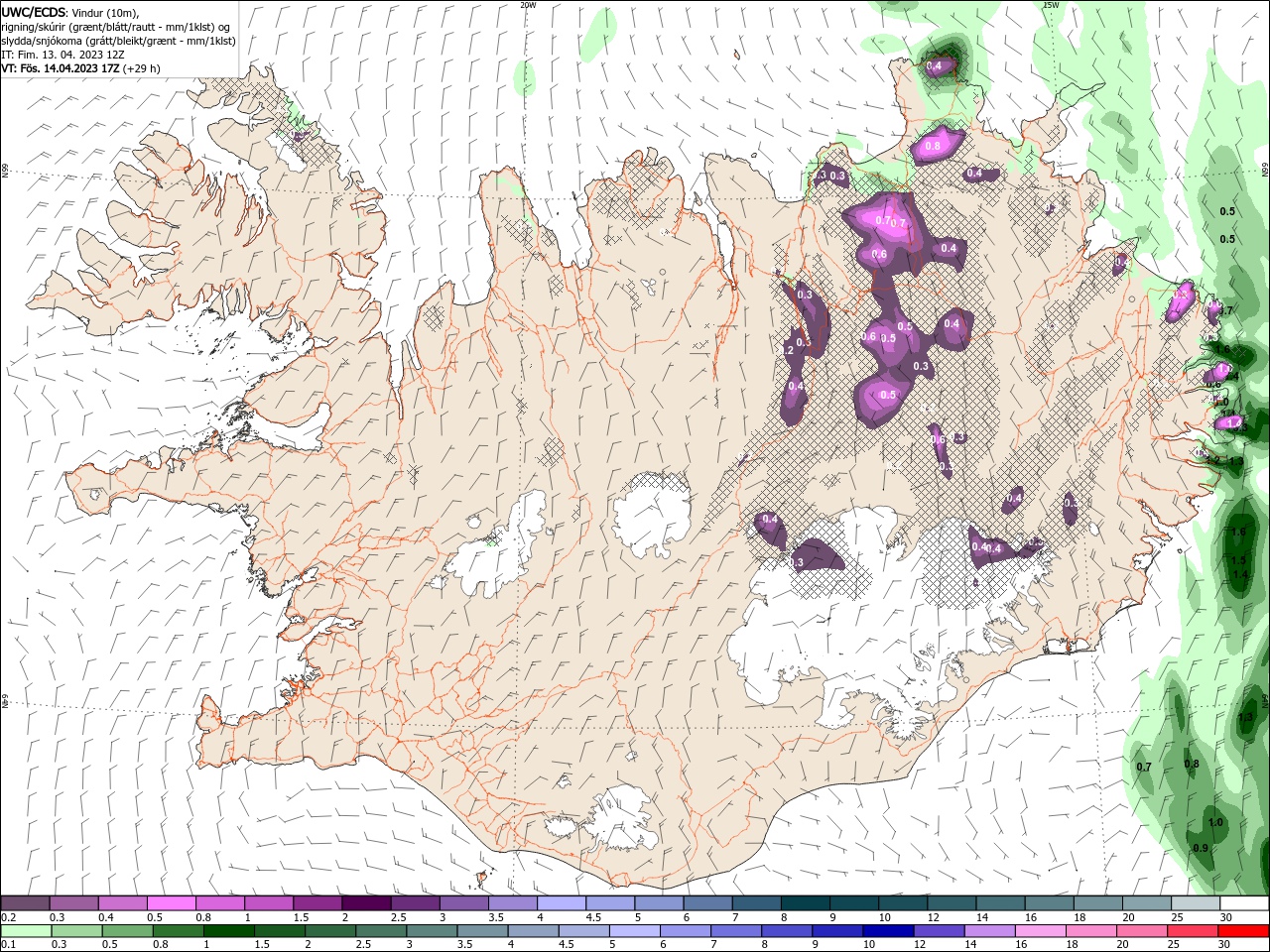Select the 0.4 swatch in the upper legend row
This screenshot has height=952, width=1270.
122,903
